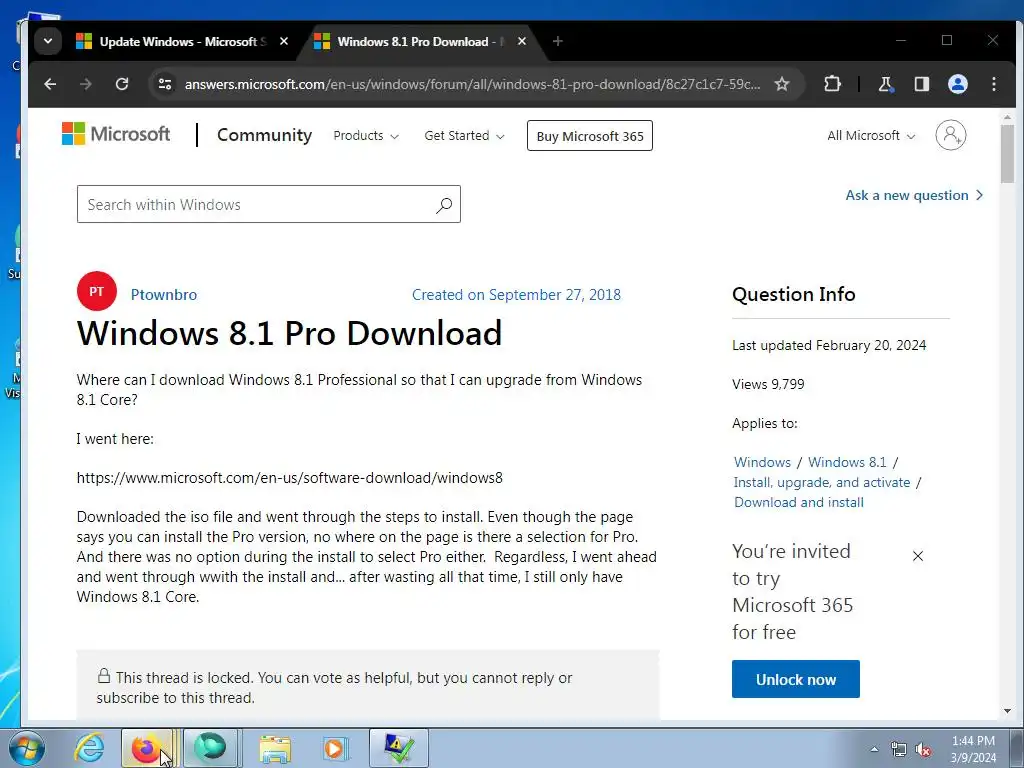Open the green browser taskbar icon
Image resolution: width=1024 pixels, height=768 pixels.
[x=210, y=748]
